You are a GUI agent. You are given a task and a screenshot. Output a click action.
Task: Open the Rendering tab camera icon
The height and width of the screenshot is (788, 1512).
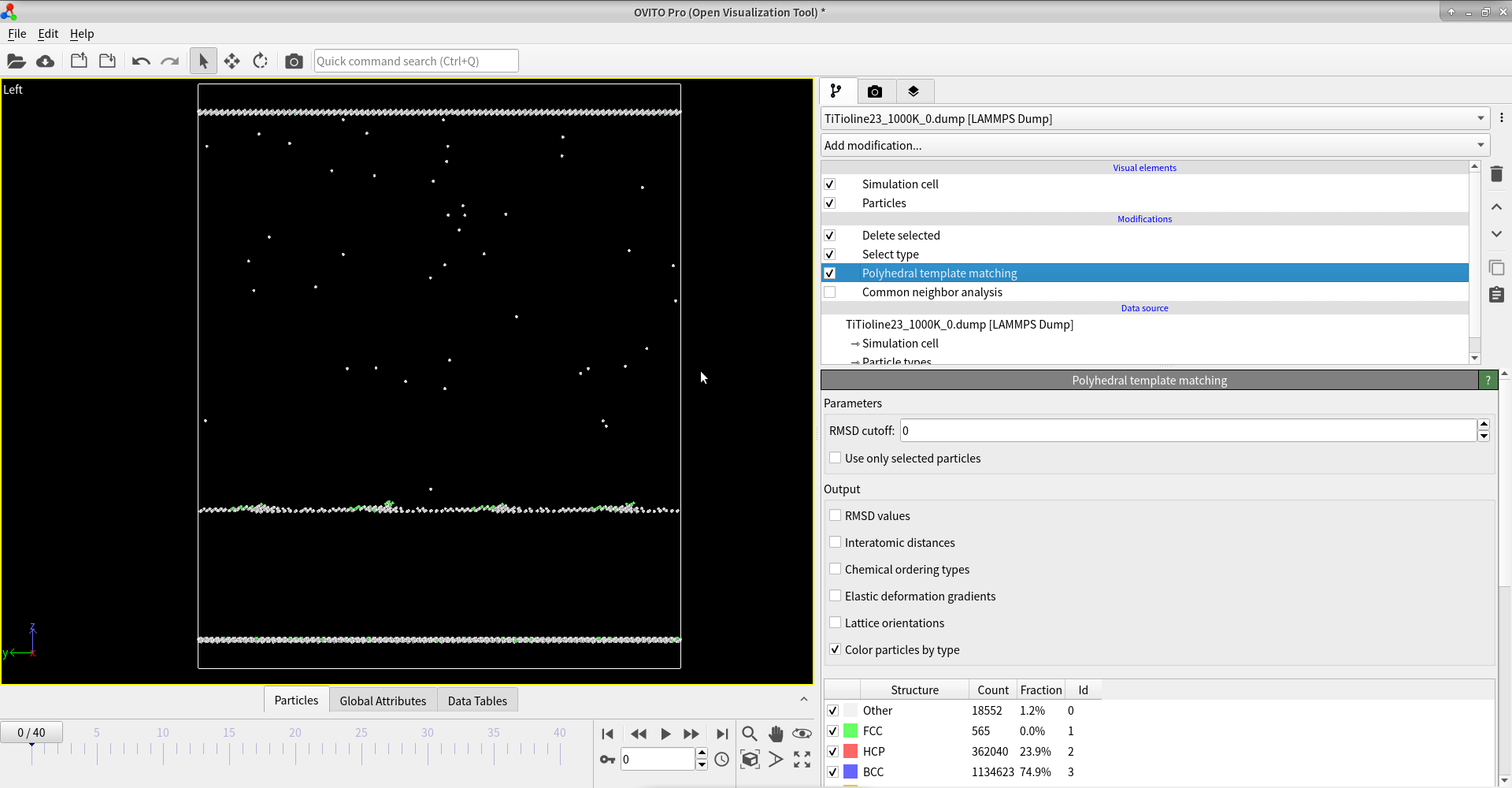874,91
